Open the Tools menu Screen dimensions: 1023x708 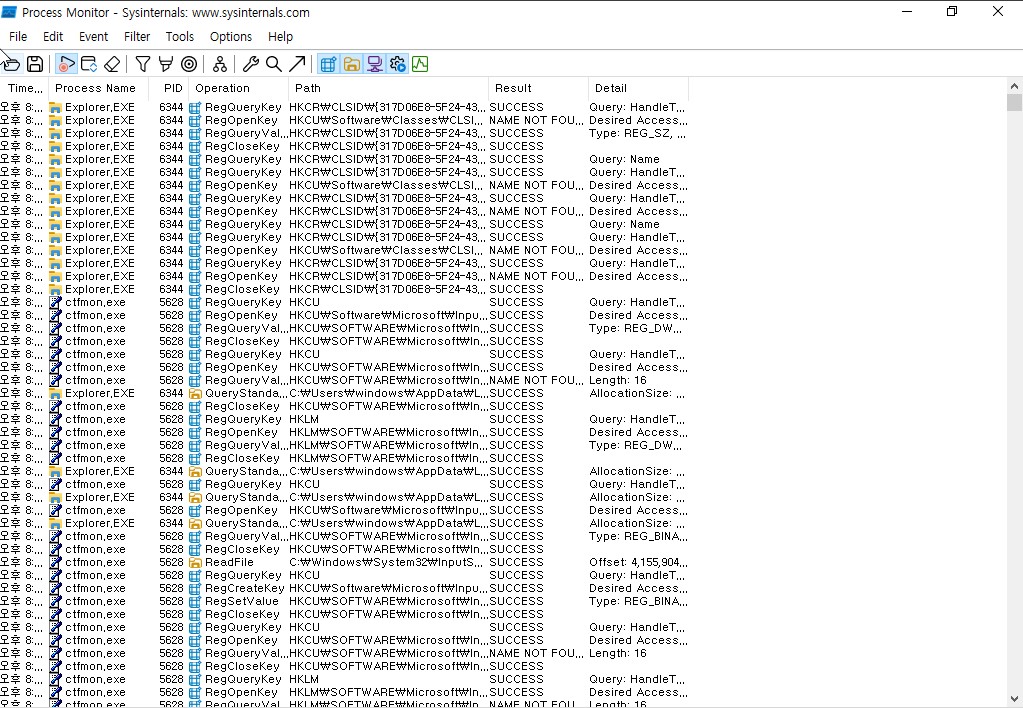(179, 37)
